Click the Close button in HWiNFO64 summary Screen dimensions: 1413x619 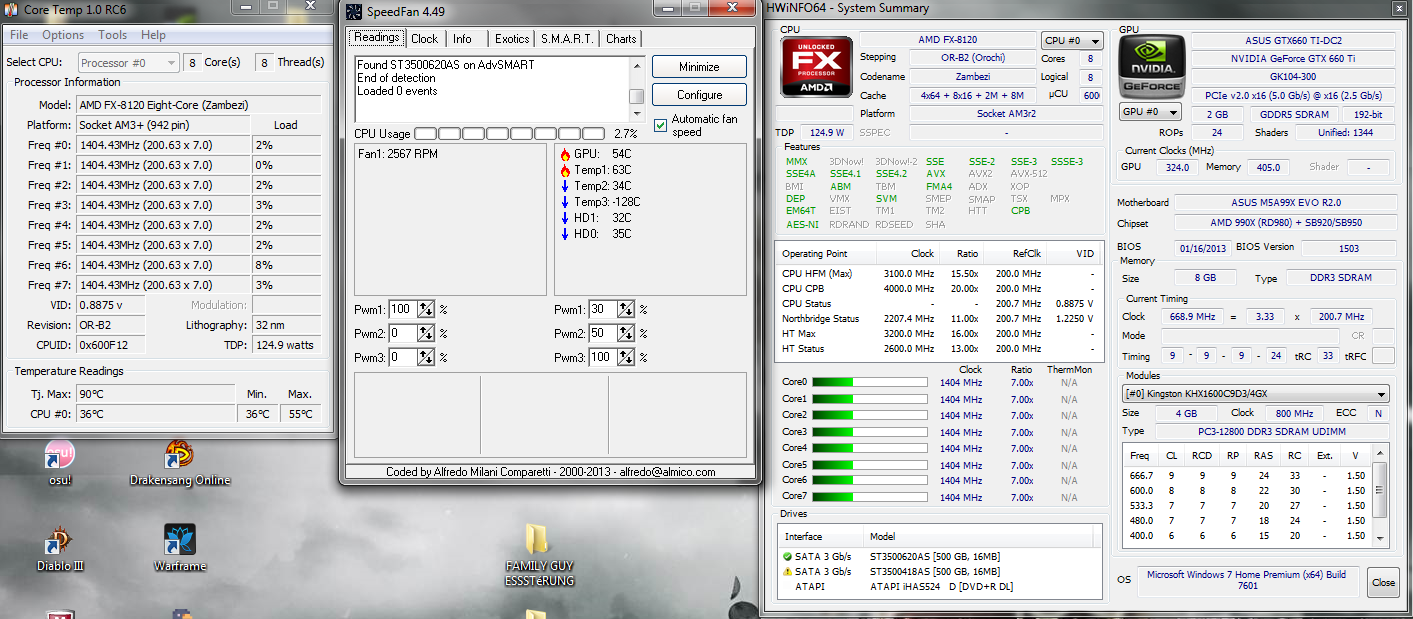click(1384, 582)
